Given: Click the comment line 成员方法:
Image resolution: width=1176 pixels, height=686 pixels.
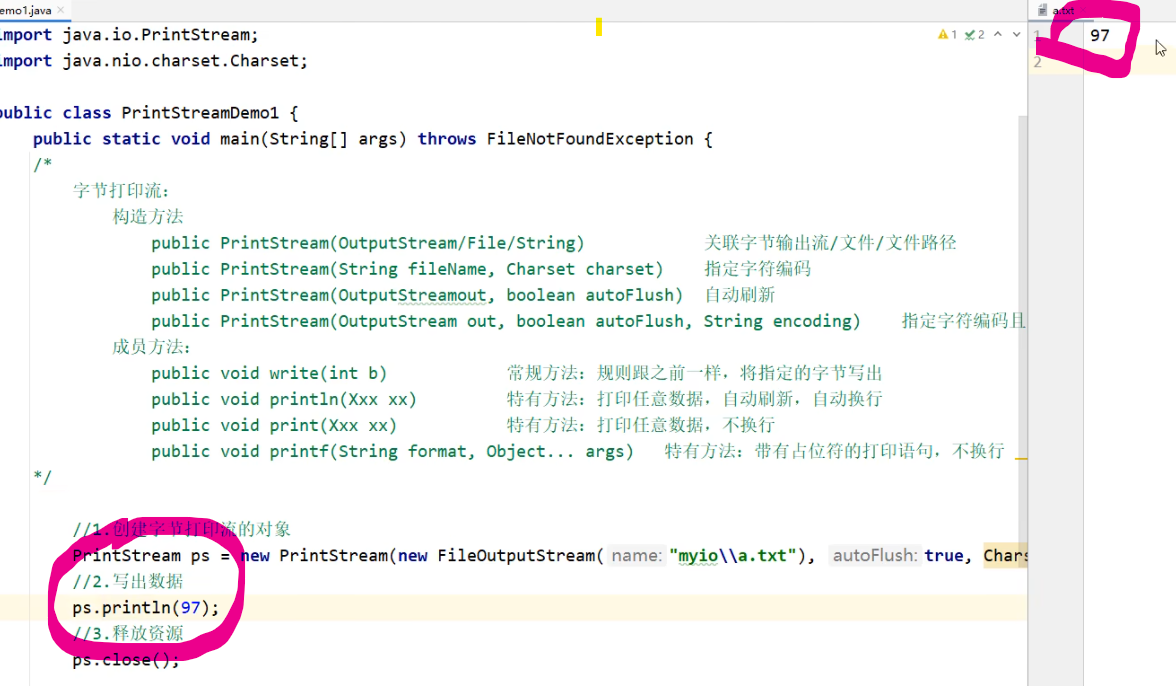Looking at the screenshot, I should [x=152, y=347].
